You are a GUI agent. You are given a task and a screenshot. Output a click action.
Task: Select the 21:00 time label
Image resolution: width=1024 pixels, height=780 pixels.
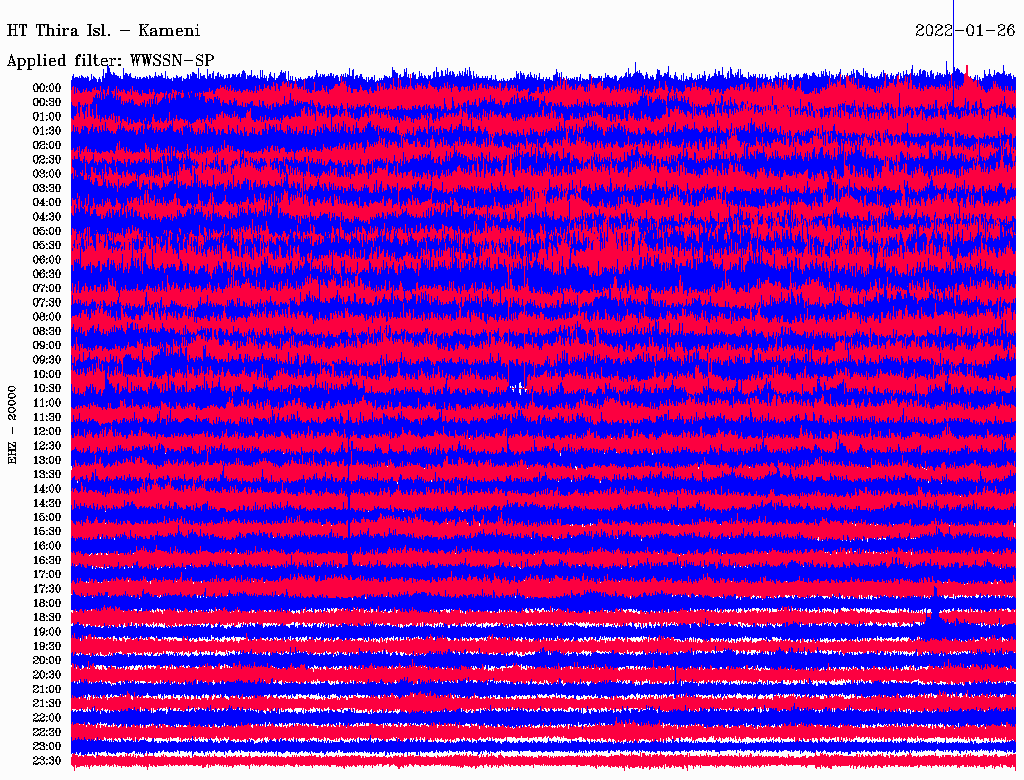(x=47, y=689)
